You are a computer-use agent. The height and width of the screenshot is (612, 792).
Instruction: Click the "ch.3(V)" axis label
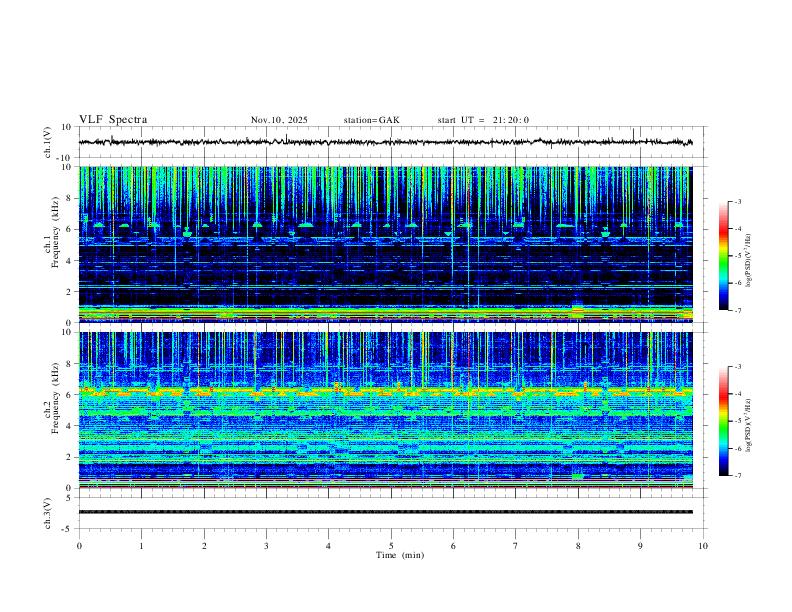click(48, 513)
